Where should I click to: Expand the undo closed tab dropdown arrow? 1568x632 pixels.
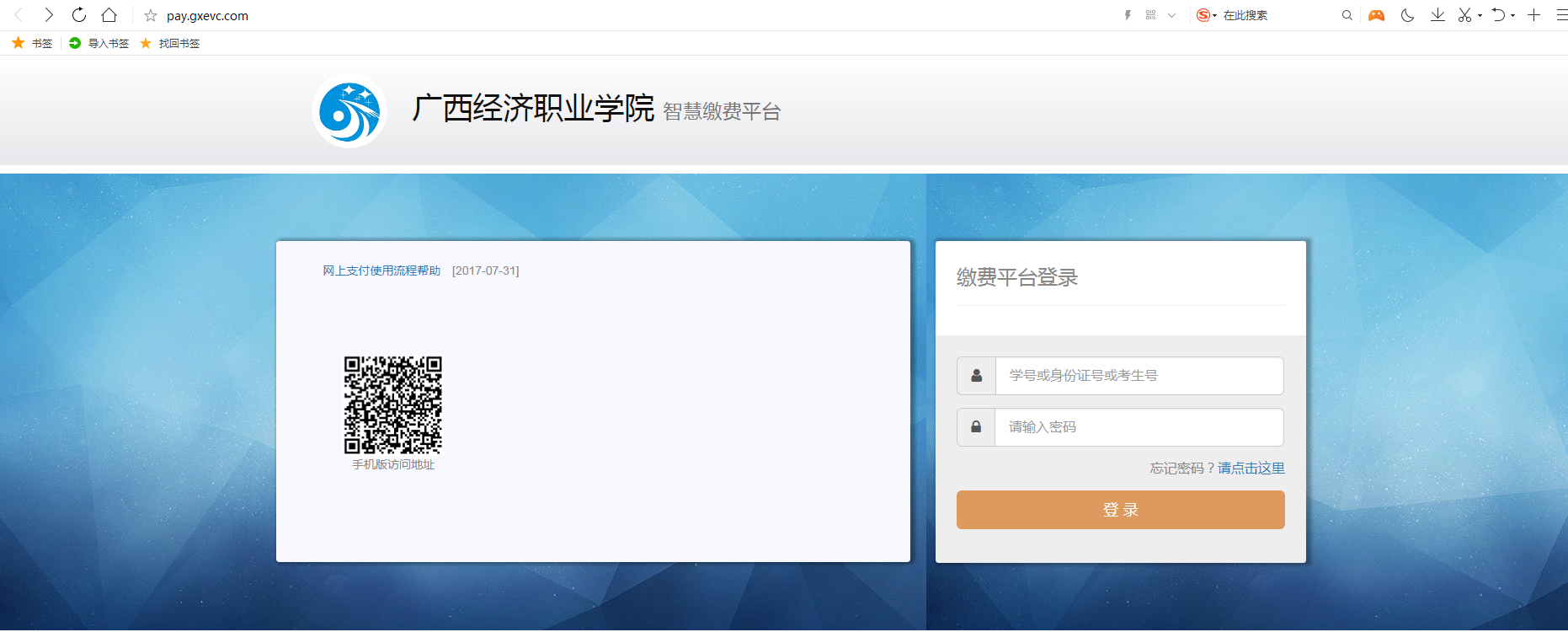coord(1513,16)
